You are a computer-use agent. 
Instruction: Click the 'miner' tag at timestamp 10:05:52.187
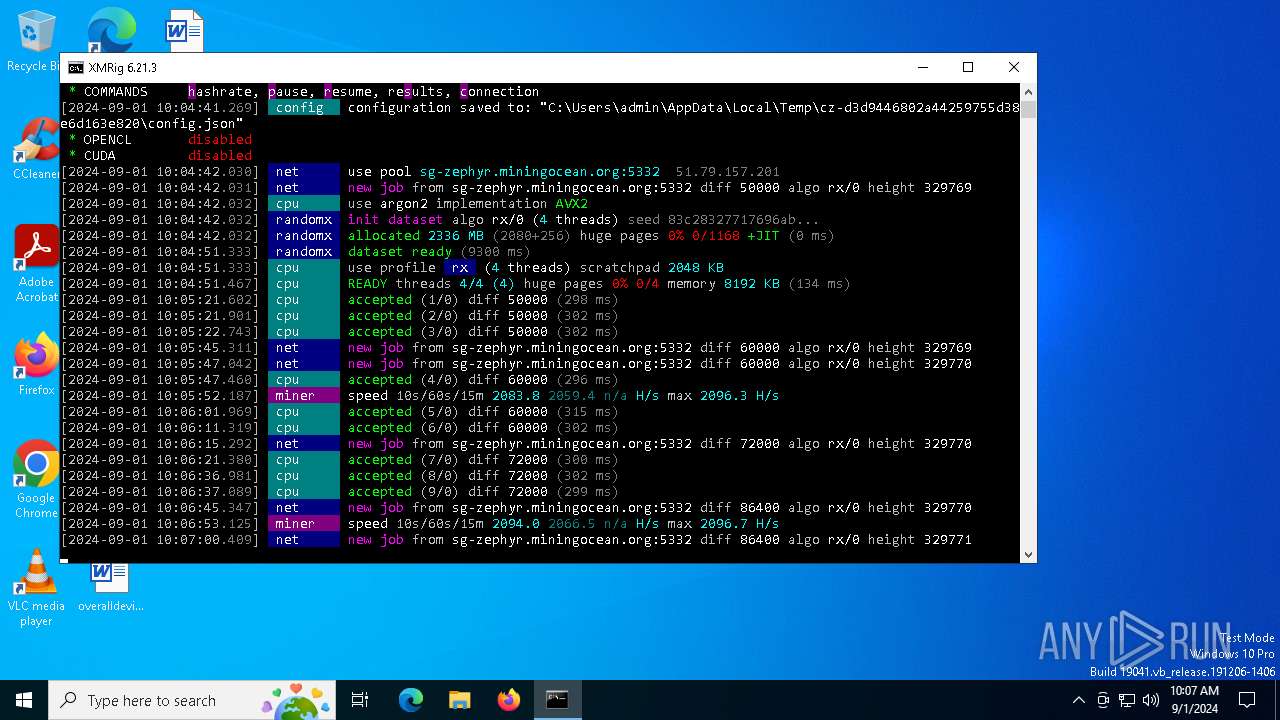point(303,396)
